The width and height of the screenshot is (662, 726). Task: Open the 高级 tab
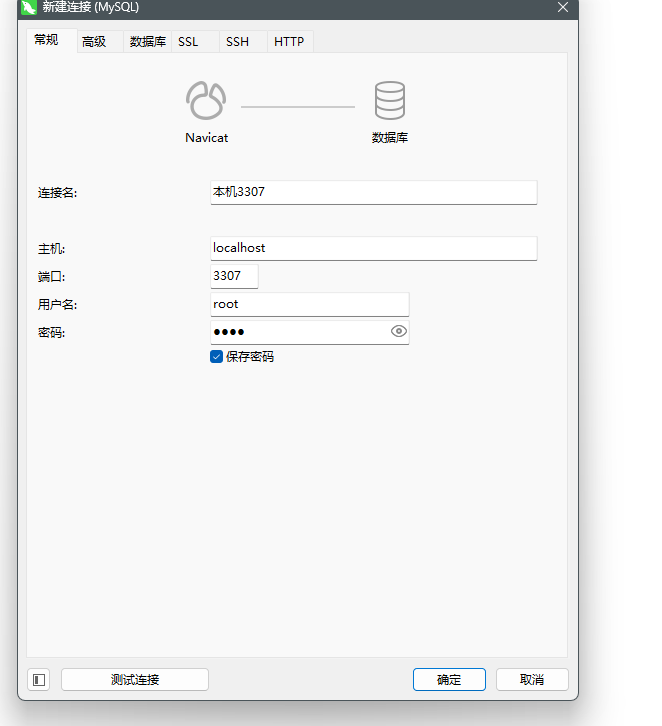94,42
